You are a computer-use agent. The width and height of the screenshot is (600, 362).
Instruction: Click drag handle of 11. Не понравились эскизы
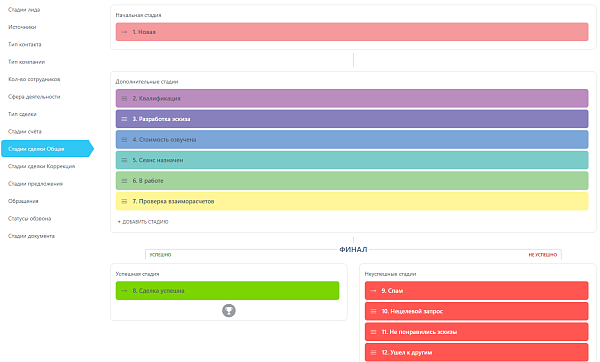click(373, 332)
